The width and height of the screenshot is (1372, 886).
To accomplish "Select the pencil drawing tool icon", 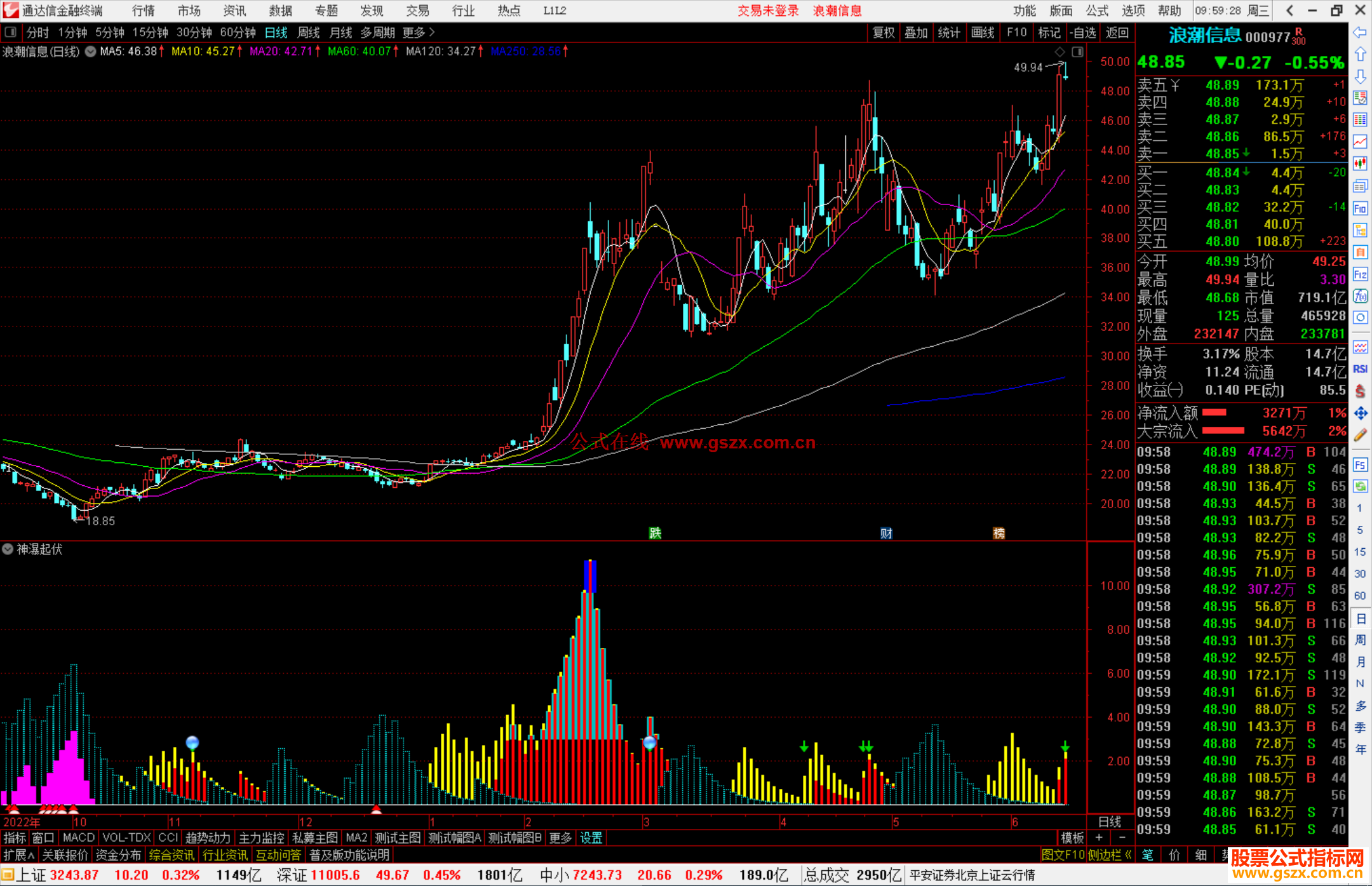I will click(1360, 436).
